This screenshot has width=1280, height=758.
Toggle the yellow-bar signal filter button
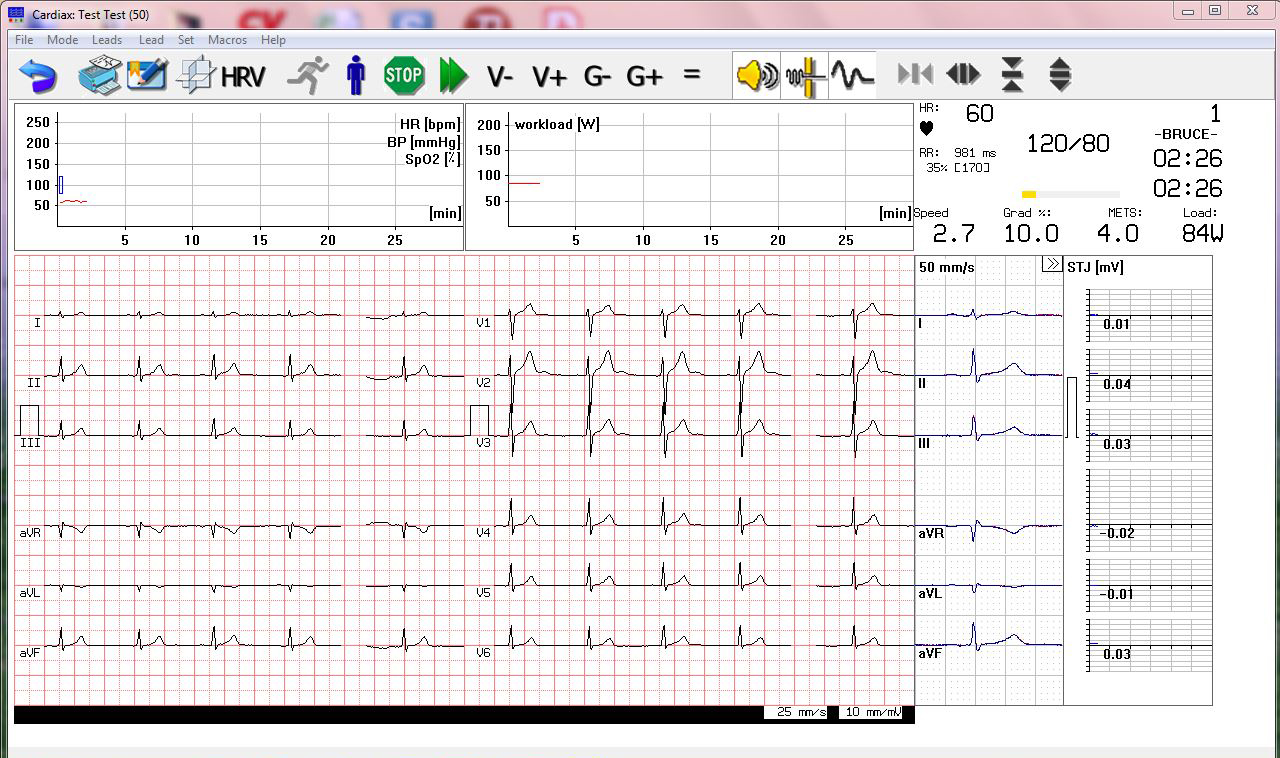[804, 76]
